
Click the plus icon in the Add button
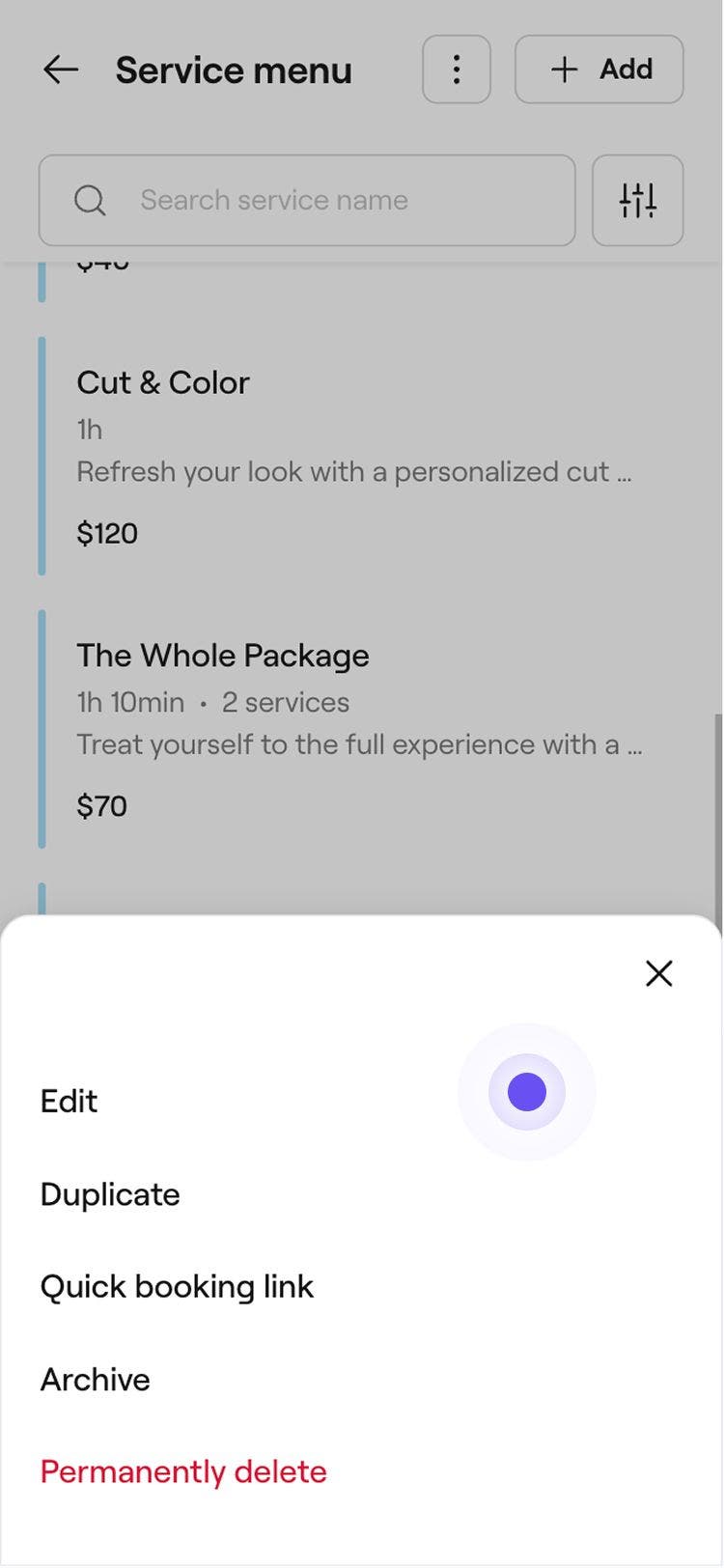[x=564, y=70]
